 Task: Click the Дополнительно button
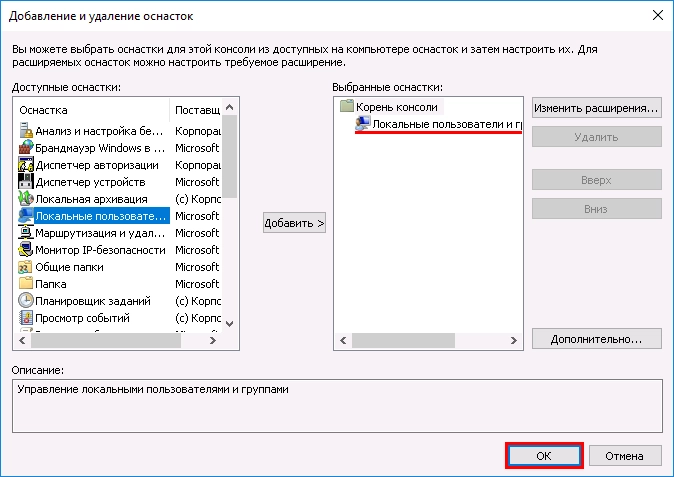click(596, 339)
